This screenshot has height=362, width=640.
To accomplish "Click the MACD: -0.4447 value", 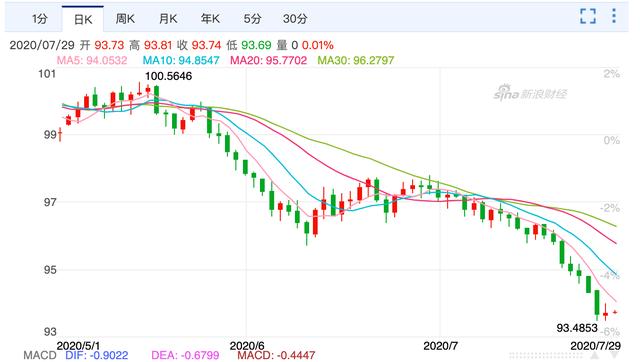I will coord(276,355).
